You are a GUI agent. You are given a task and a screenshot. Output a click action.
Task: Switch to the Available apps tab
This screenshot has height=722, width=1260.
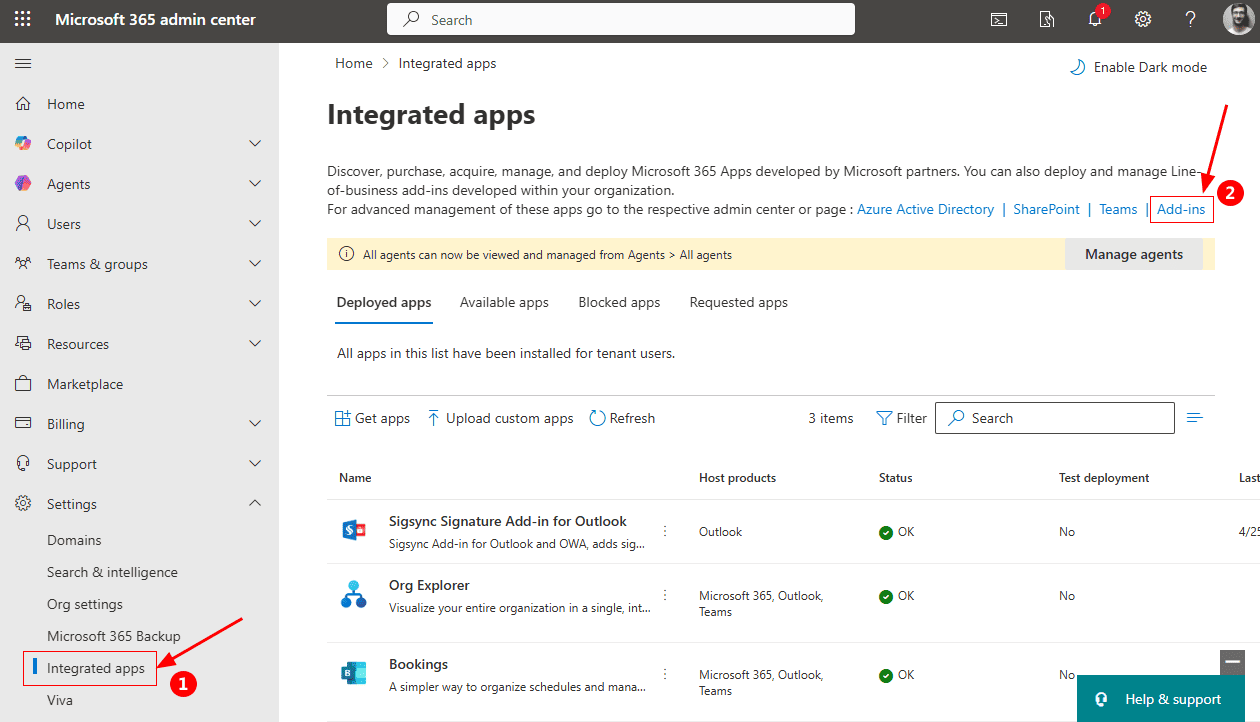coord(504,302)
